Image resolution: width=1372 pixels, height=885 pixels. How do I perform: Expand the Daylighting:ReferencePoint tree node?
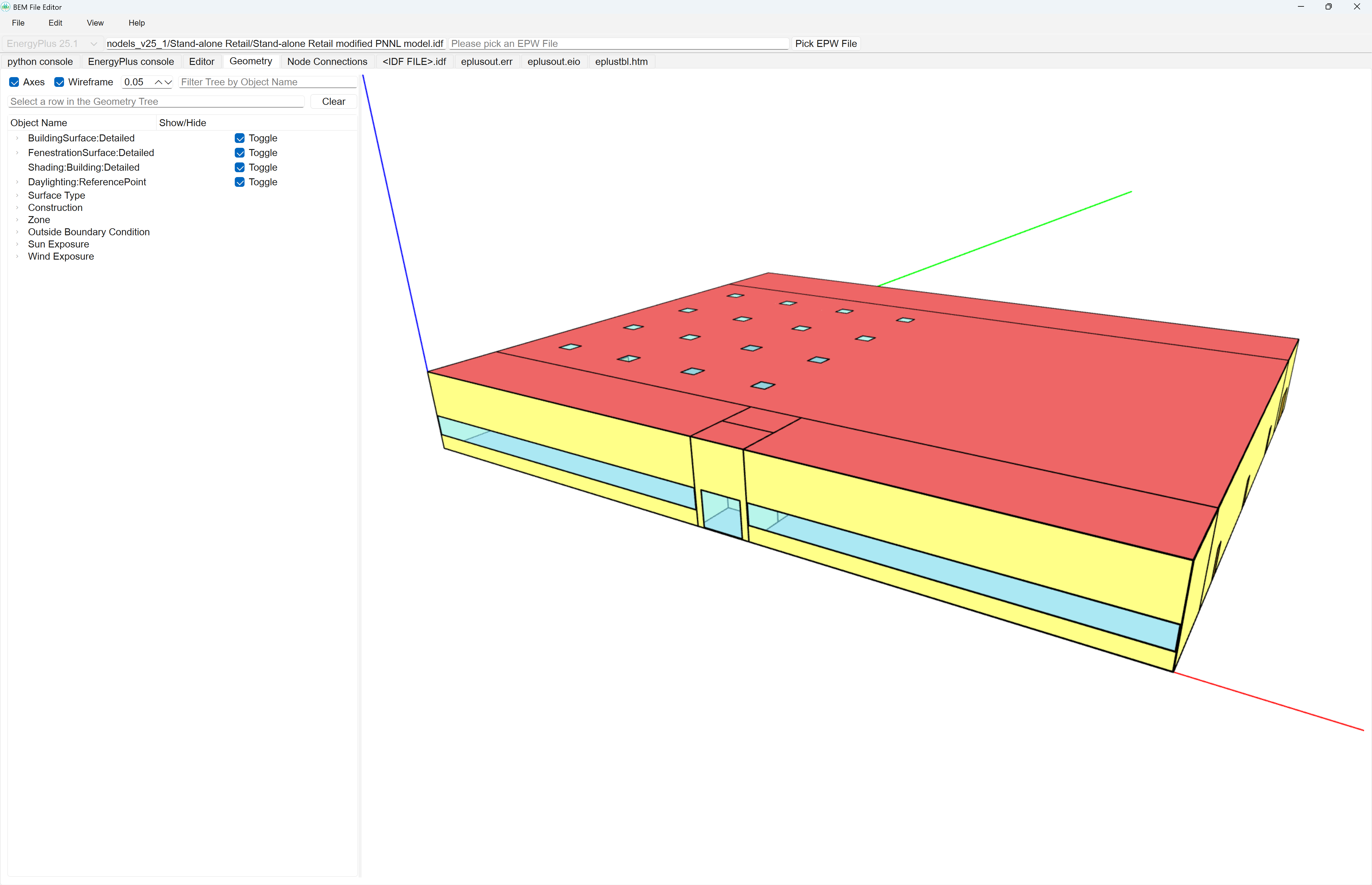tap(17, 182)
